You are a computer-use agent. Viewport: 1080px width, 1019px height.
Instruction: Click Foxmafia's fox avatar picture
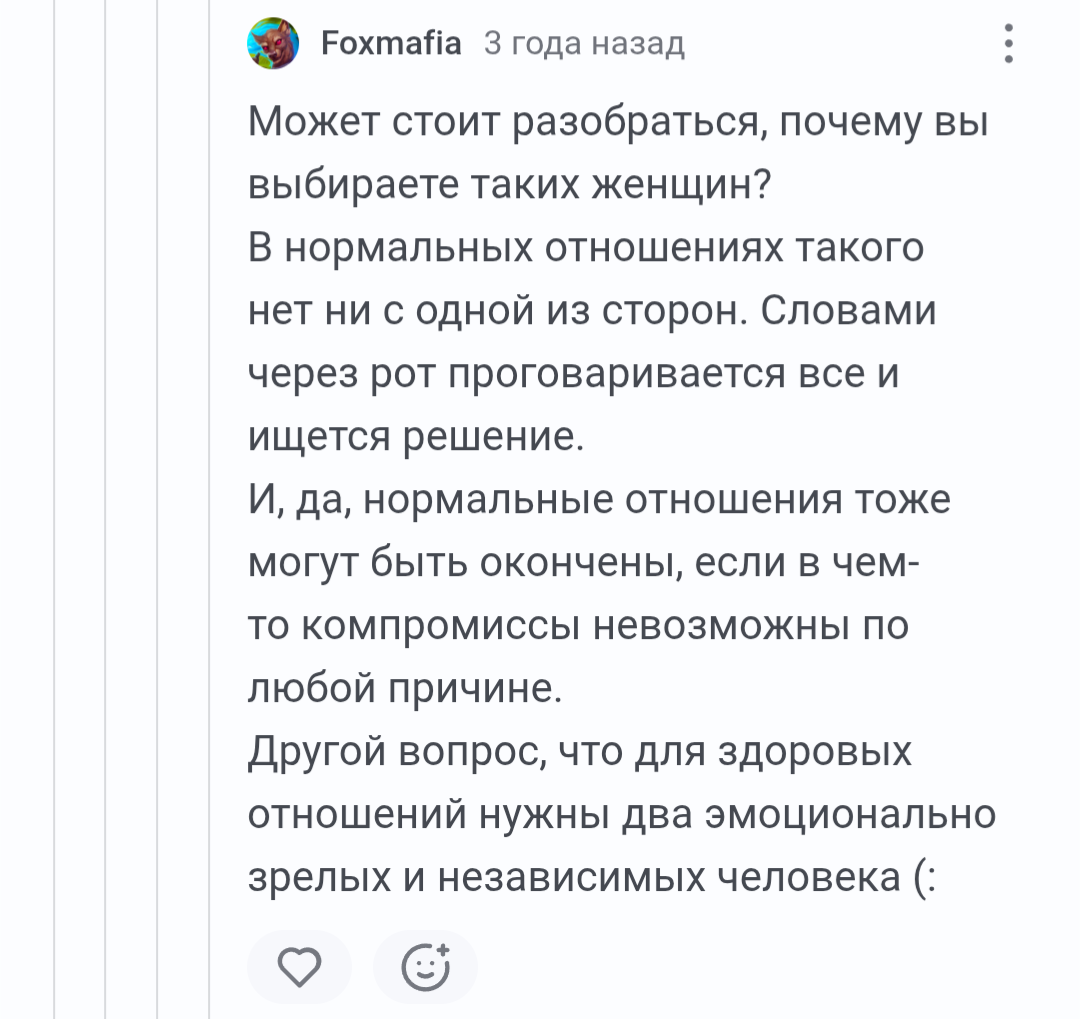273,43
